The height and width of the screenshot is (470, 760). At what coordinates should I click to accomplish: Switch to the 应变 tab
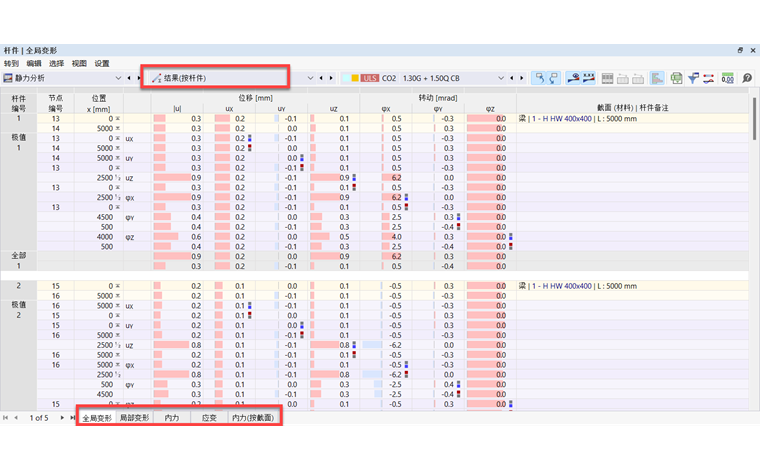click(x=209, y=418)
